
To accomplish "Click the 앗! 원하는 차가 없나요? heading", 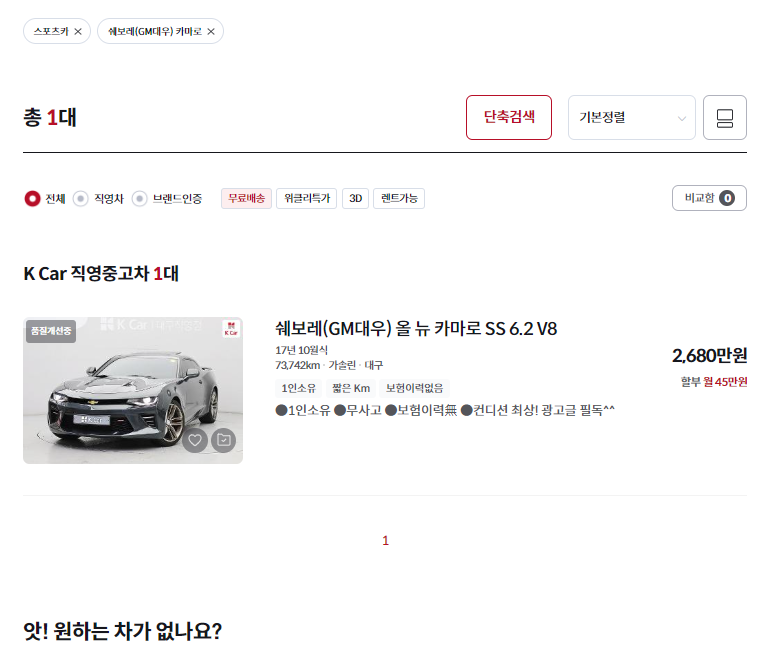I will 123,631.
